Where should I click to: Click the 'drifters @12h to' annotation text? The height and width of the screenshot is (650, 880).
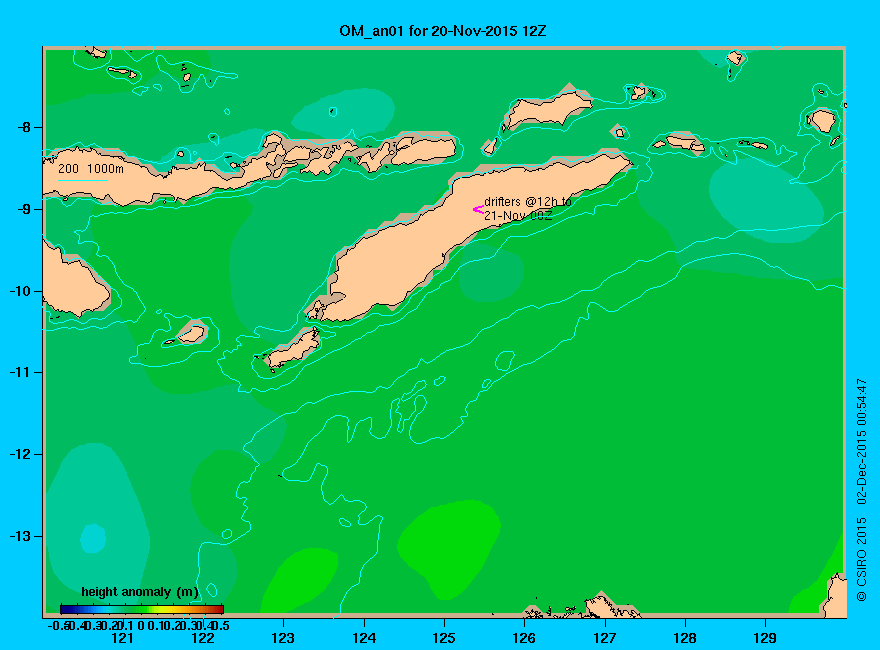point(528,202)
